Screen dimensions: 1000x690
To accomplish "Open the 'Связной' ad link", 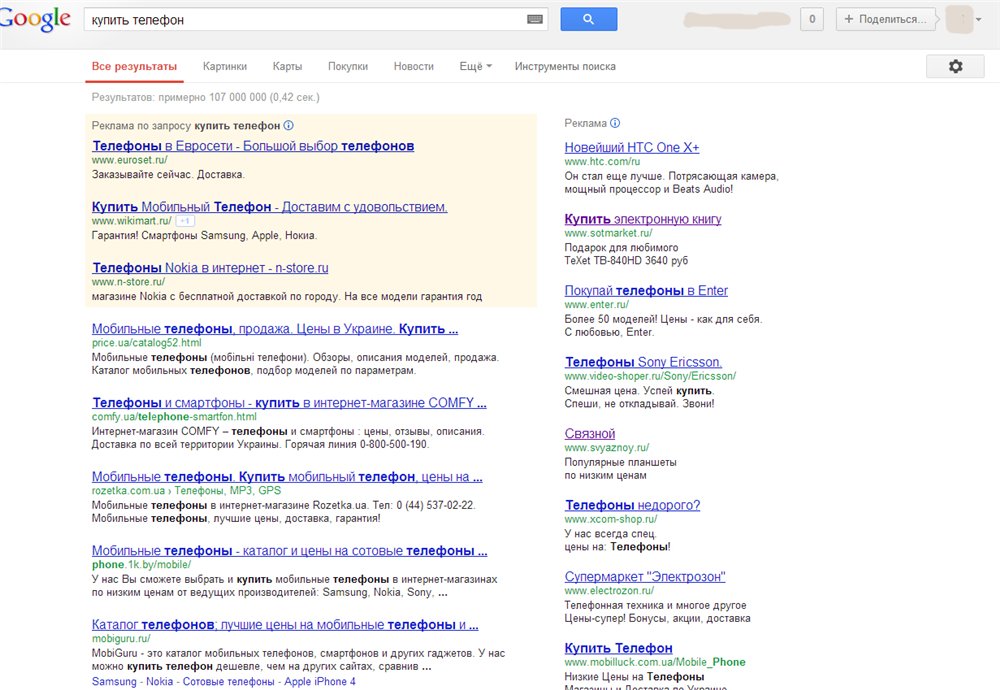I will [590, 434].
